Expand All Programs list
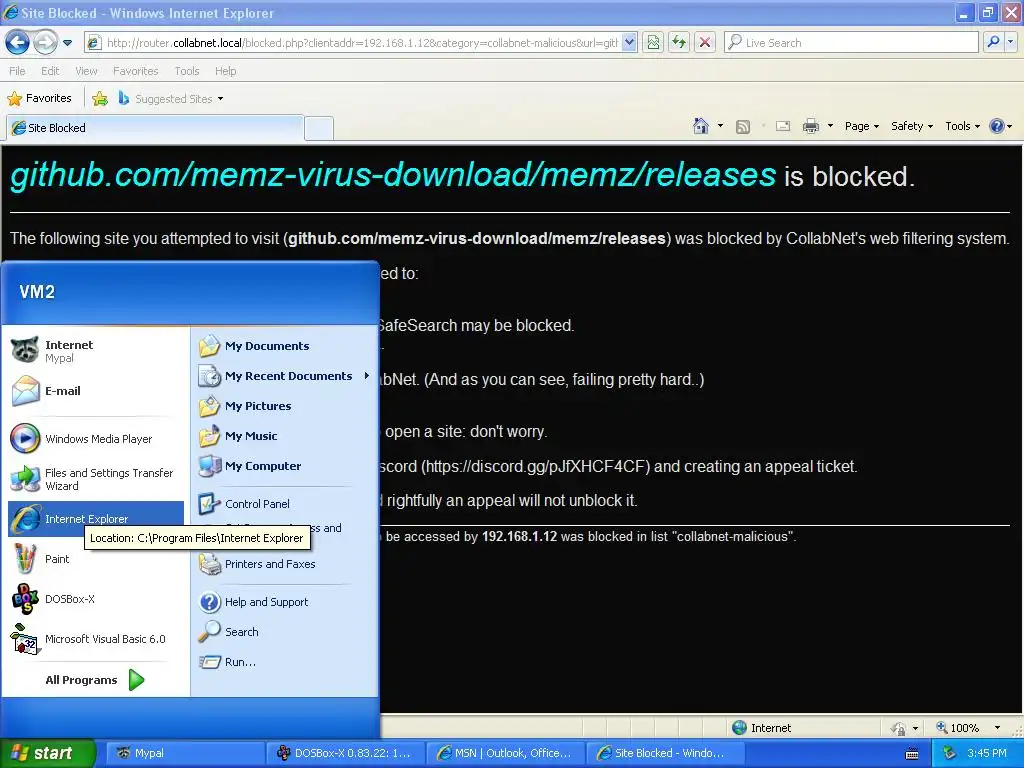Image resolution: width=1024 pixels, height=768 pixels. [96, 680]
